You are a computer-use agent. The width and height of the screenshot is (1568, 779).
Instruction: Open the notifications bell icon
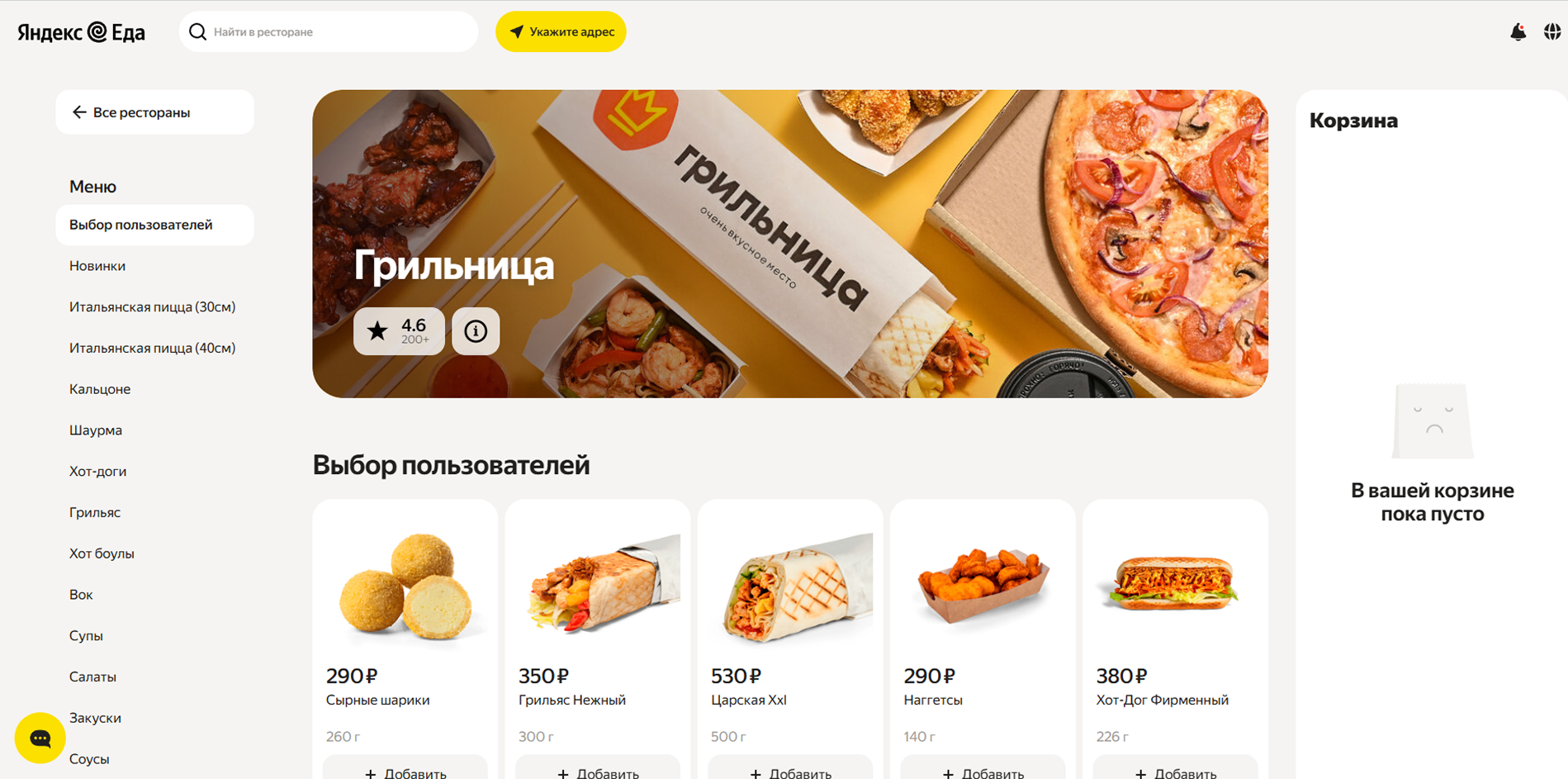1518,31
